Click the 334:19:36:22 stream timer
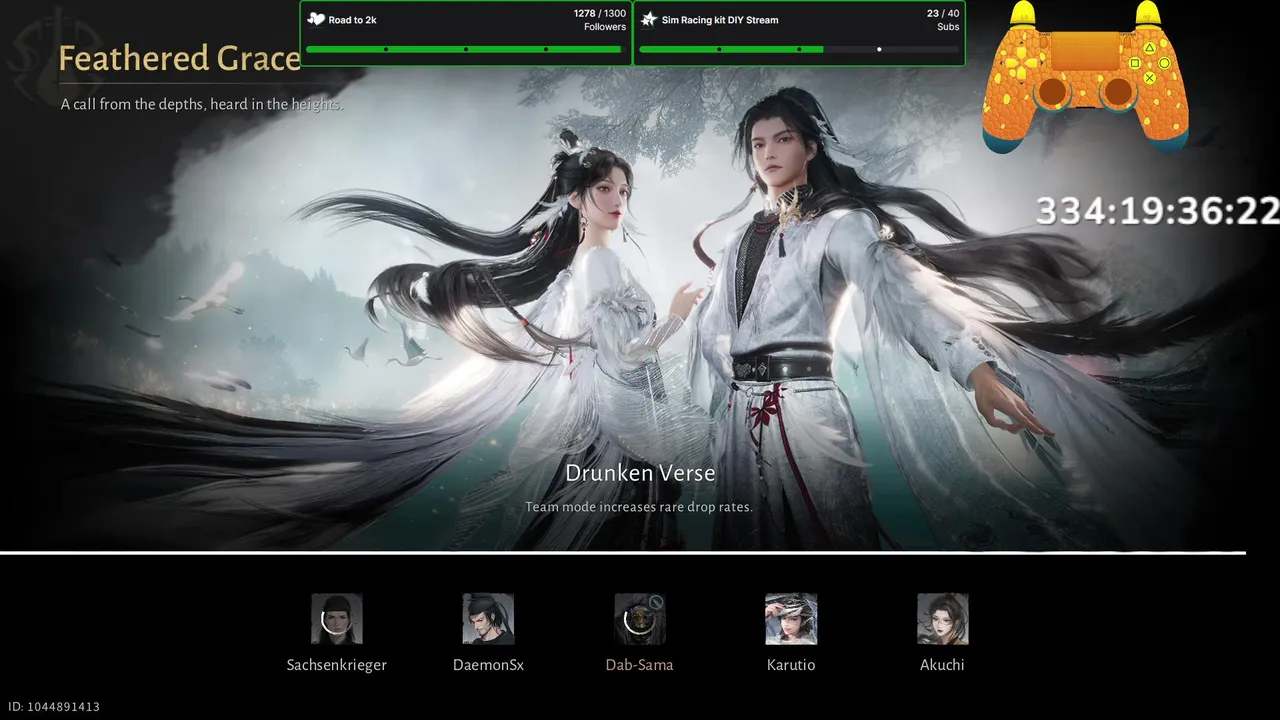Viewport: 1280px width, 720px height. (x=1157, y=211)
